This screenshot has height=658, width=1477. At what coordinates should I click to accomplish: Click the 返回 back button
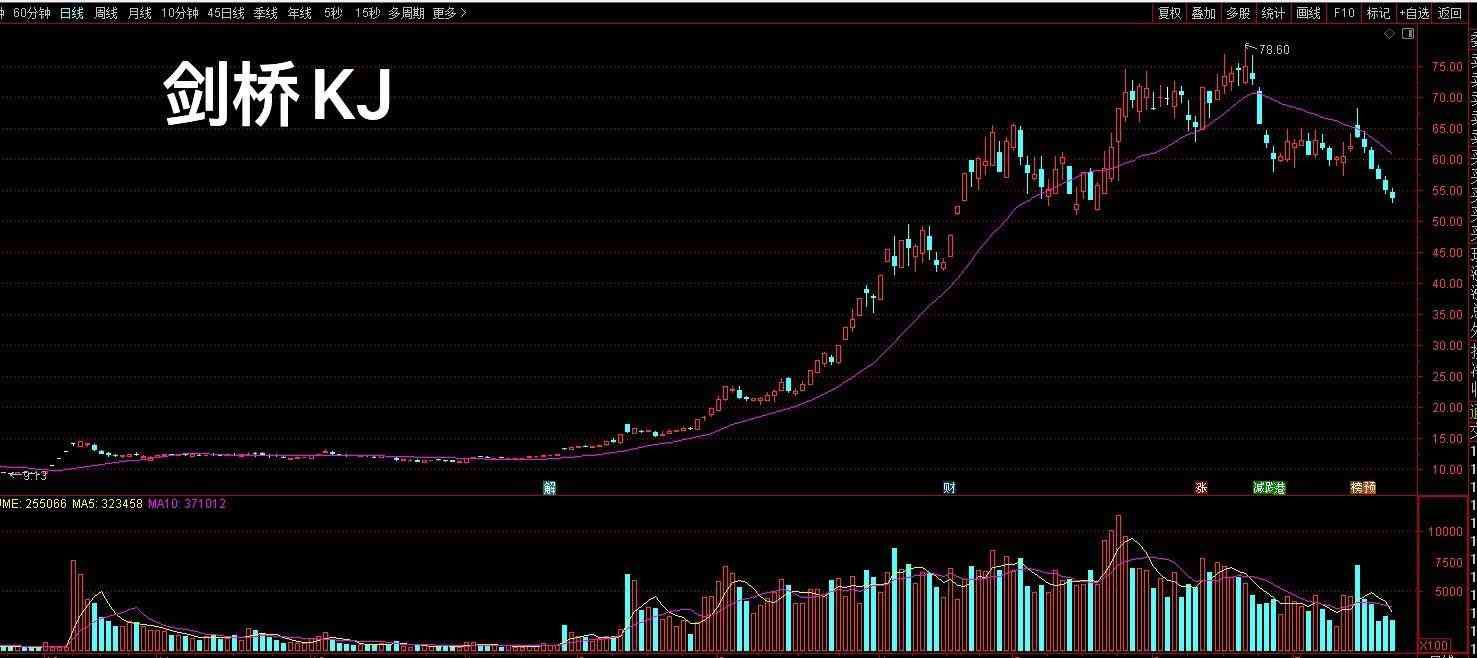[1450, 13]
